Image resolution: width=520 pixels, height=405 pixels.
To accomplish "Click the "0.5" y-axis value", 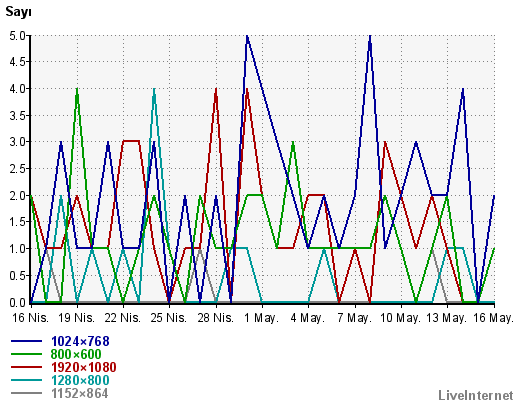I will 18,276.
